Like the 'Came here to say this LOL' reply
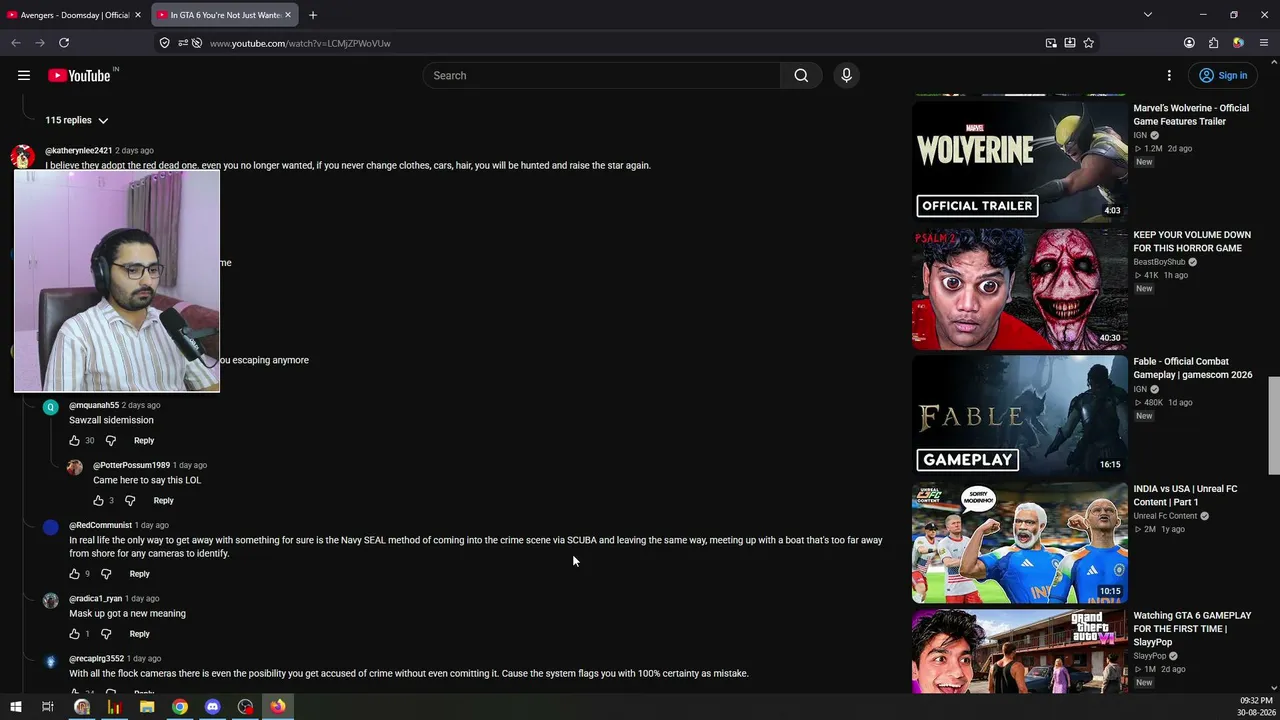 (98, 500)
